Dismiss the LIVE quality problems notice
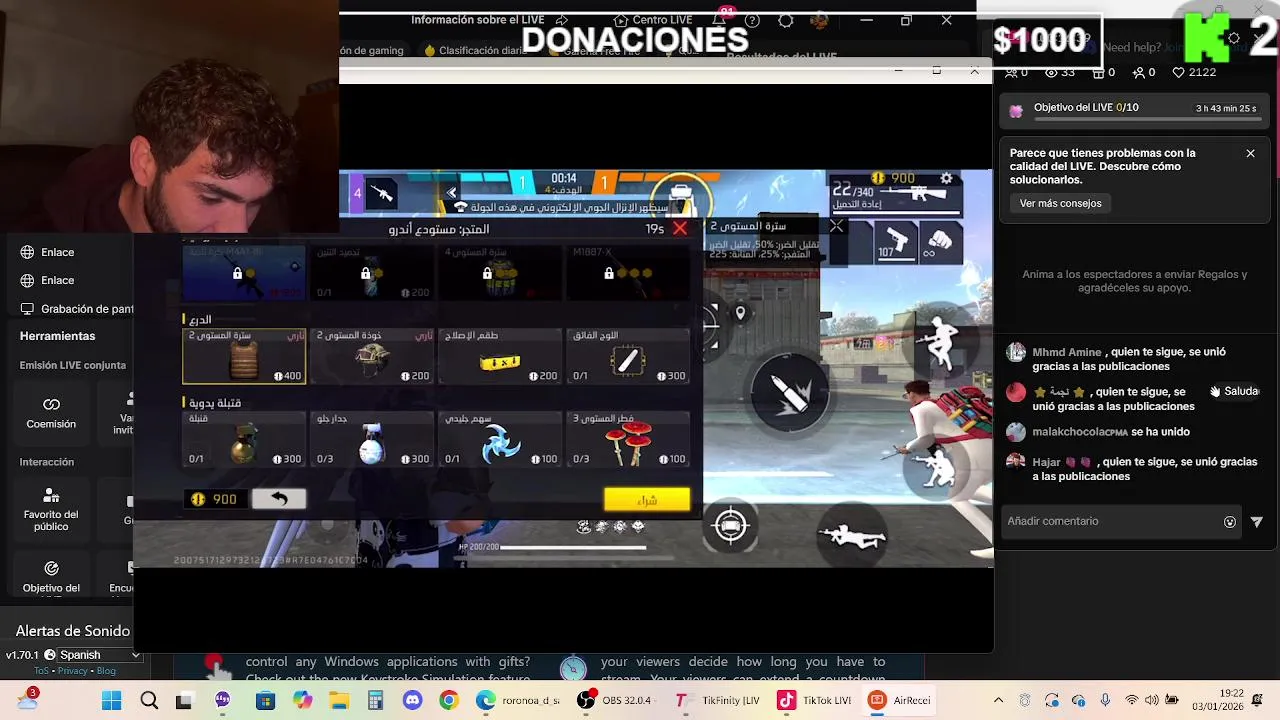Screen dimensions: 1280x720 1250,153
